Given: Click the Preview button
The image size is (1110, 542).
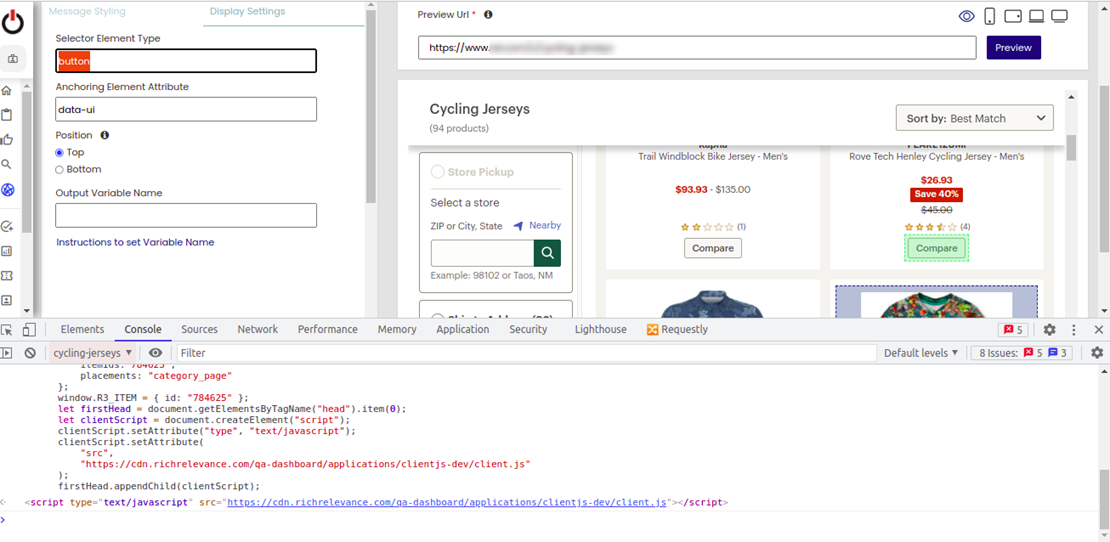Looking at the screenshot, I should (1013, 48).
